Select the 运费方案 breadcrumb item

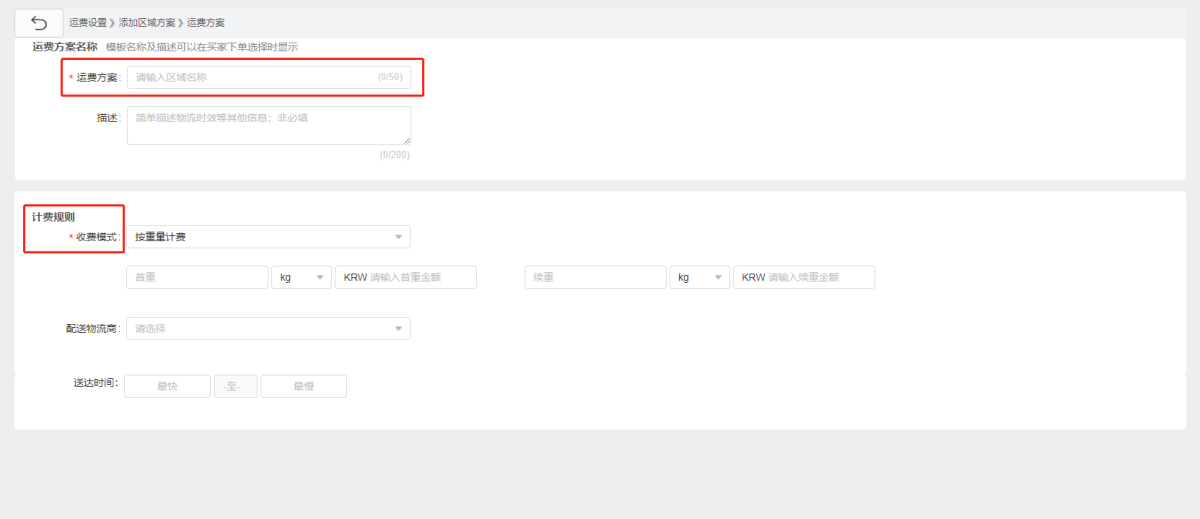coord(206,22)
